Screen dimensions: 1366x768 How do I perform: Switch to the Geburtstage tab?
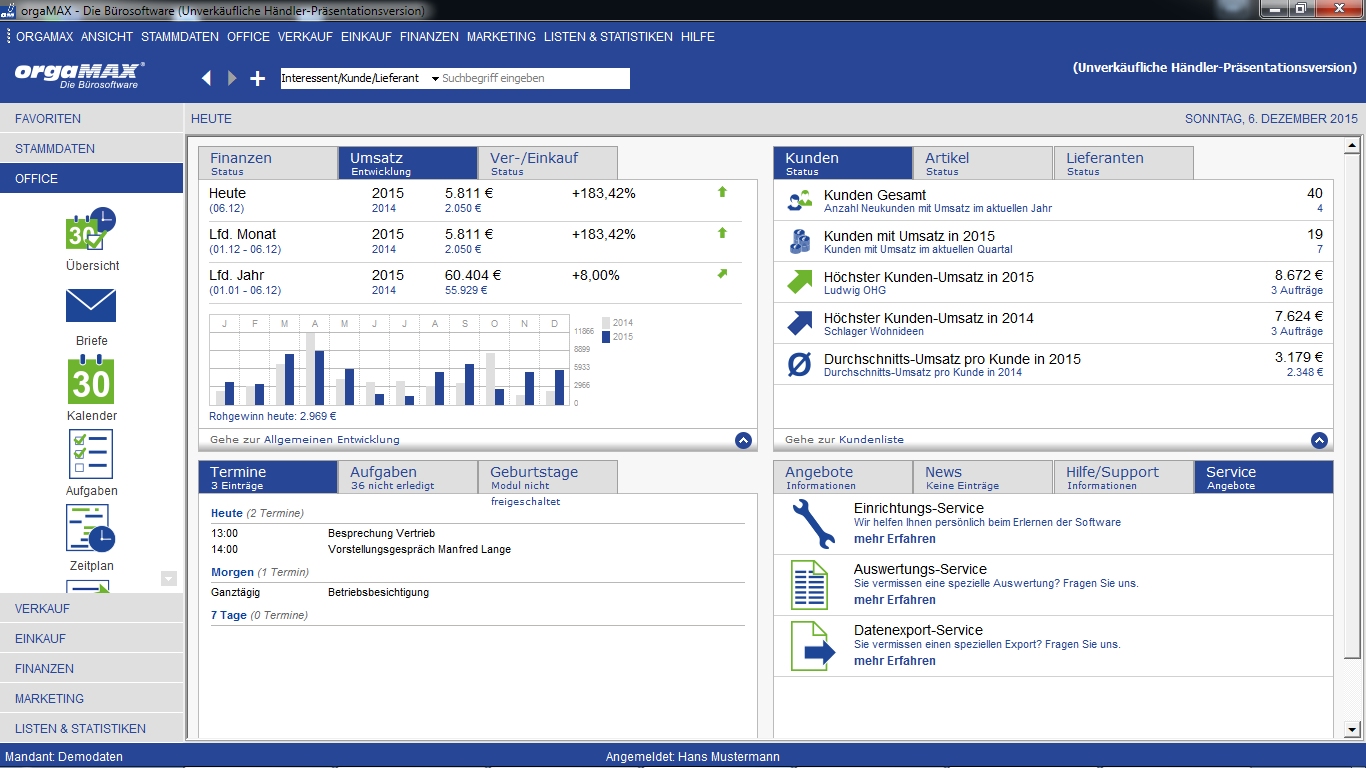point(548,477)
